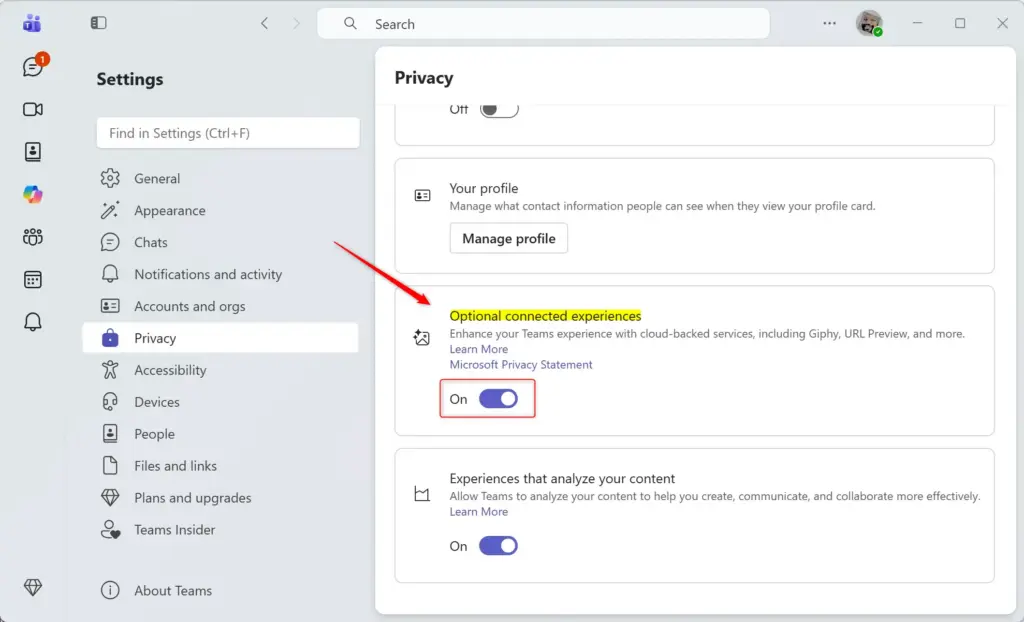Click the Teams logo icon
The width and height of the screenshot is (1024, 622).
pos(32,24)
